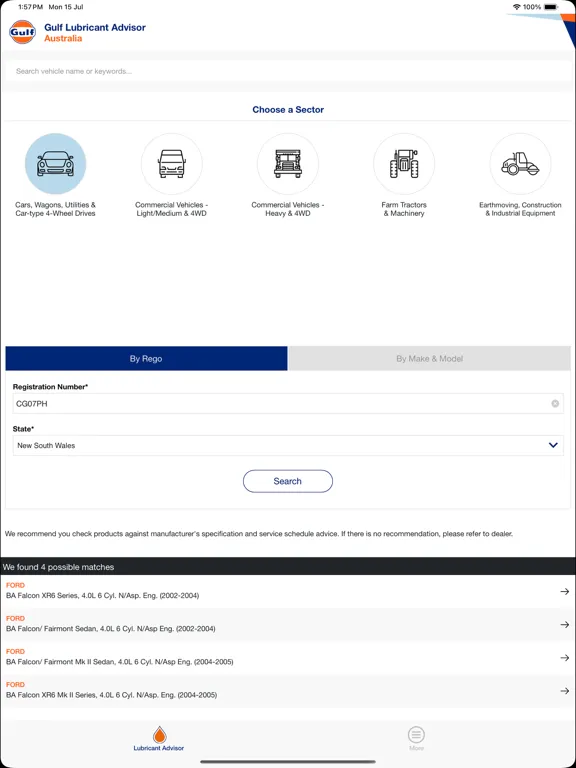This screenshot has height=768, width=576.
Task: Open arrow for Fairmont Mk II Sedan 2004-2005
Action: point(565,658)
